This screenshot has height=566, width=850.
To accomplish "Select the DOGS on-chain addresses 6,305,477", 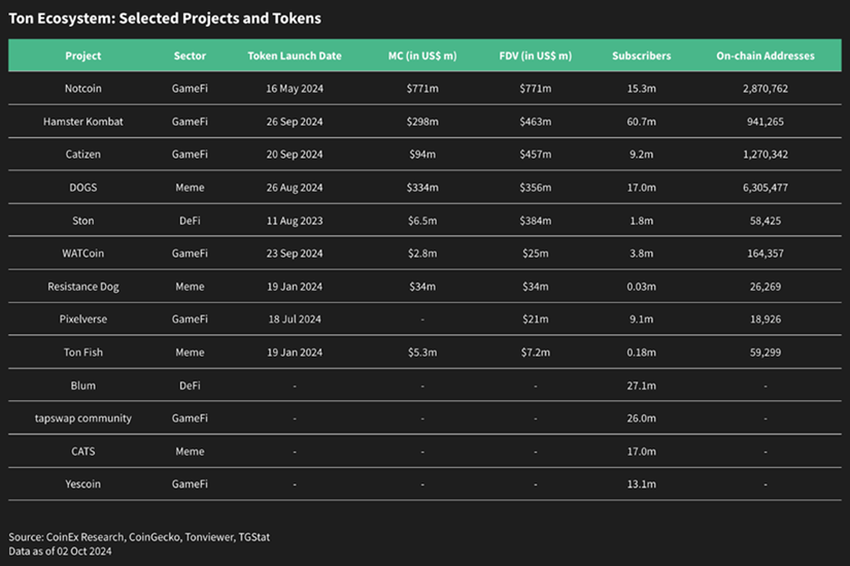I will [x=765, y=188].
